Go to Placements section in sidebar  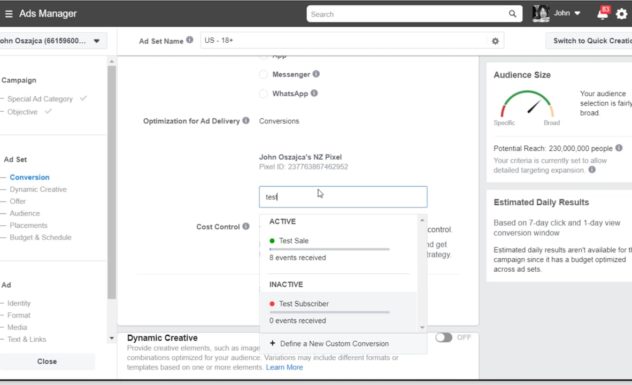coord(28,225)
